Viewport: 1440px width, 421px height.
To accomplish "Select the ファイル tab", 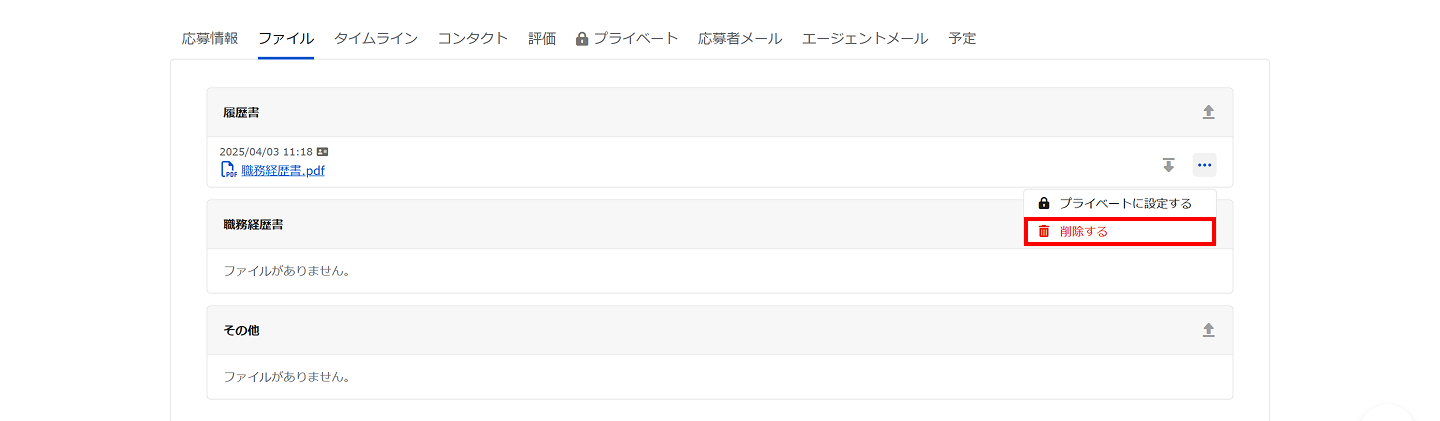I will tap(286, 39).
